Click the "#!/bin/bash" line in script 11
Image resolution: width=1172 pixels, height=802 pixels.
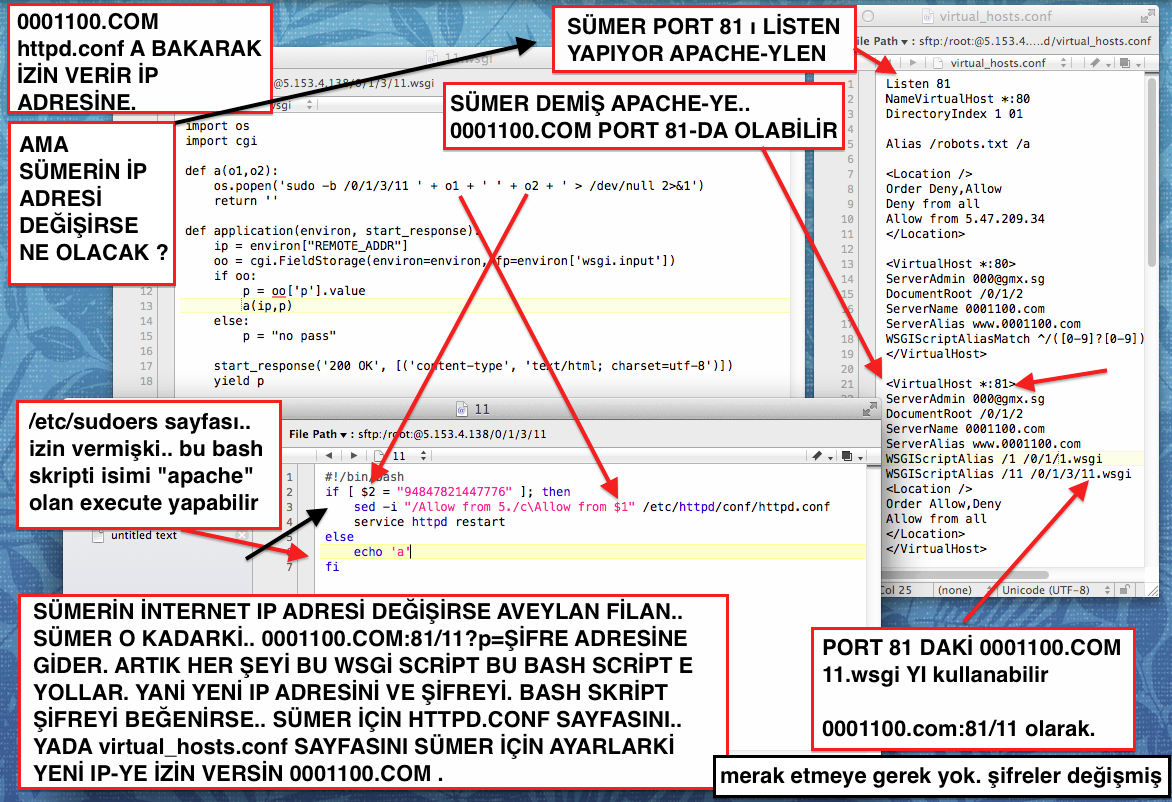[364, 477]
